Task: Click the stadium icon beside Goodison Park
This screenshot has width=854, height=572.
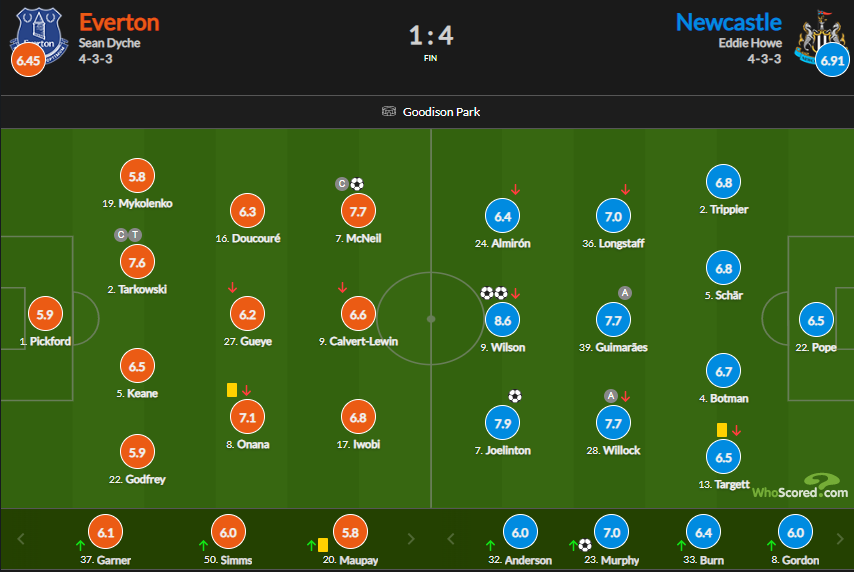Action: pos(389,111)
